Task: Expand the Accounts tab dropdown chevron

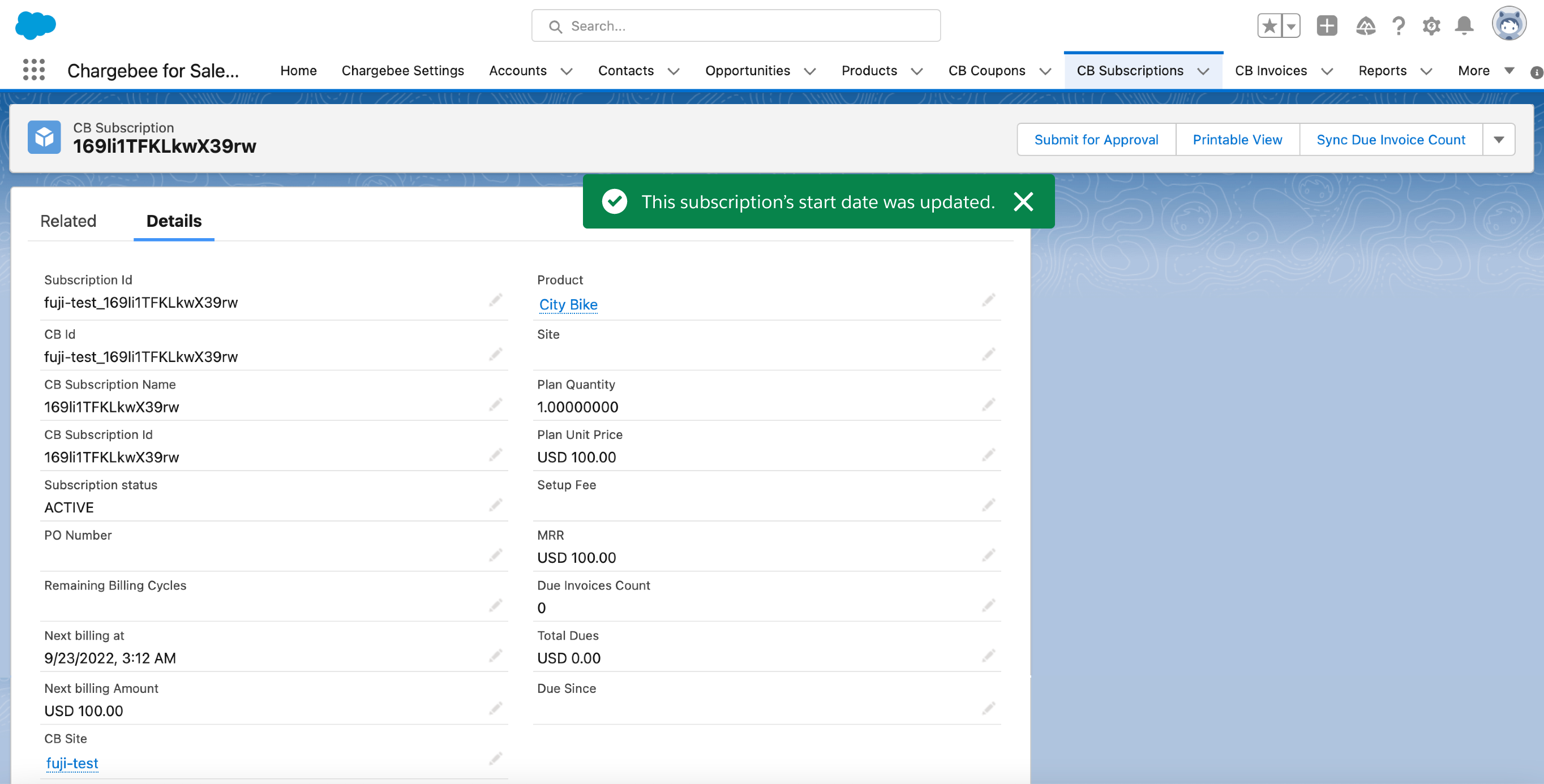Action: 567,71
